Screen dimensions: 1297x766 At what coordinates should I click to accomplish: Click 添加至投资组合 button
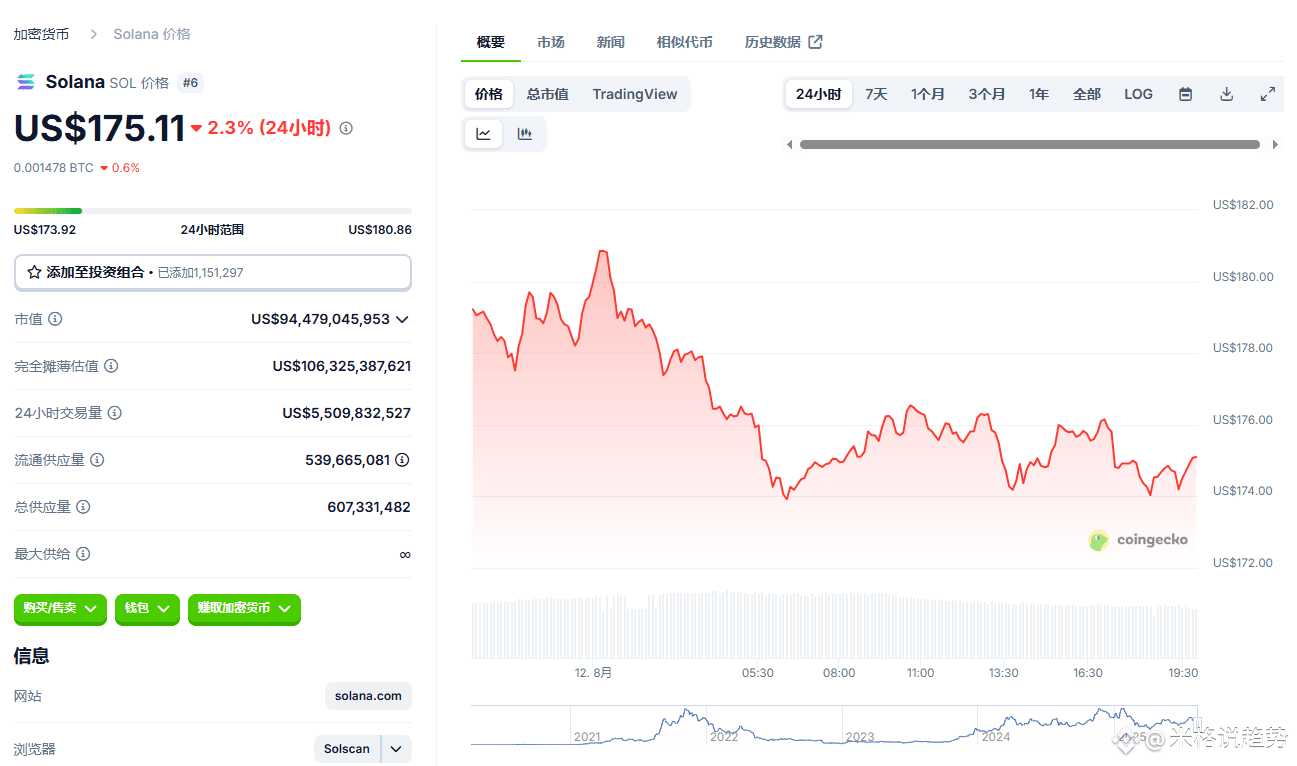coord(213,272)
